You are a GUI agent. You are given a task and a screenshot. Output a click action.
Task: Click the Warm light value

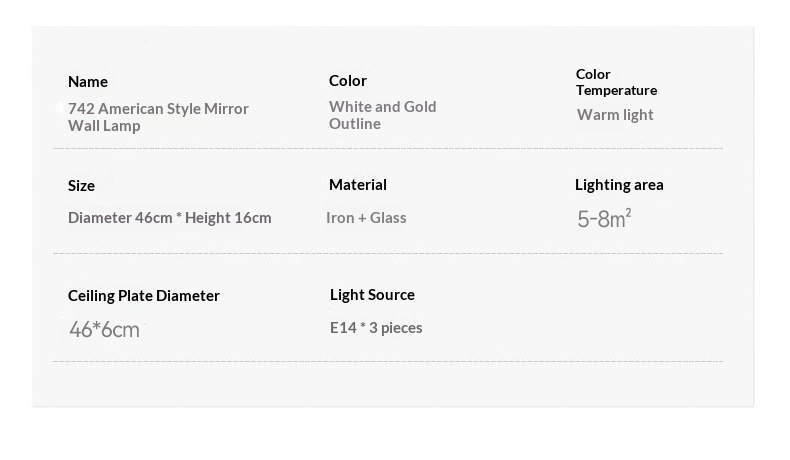coord(615,114)
